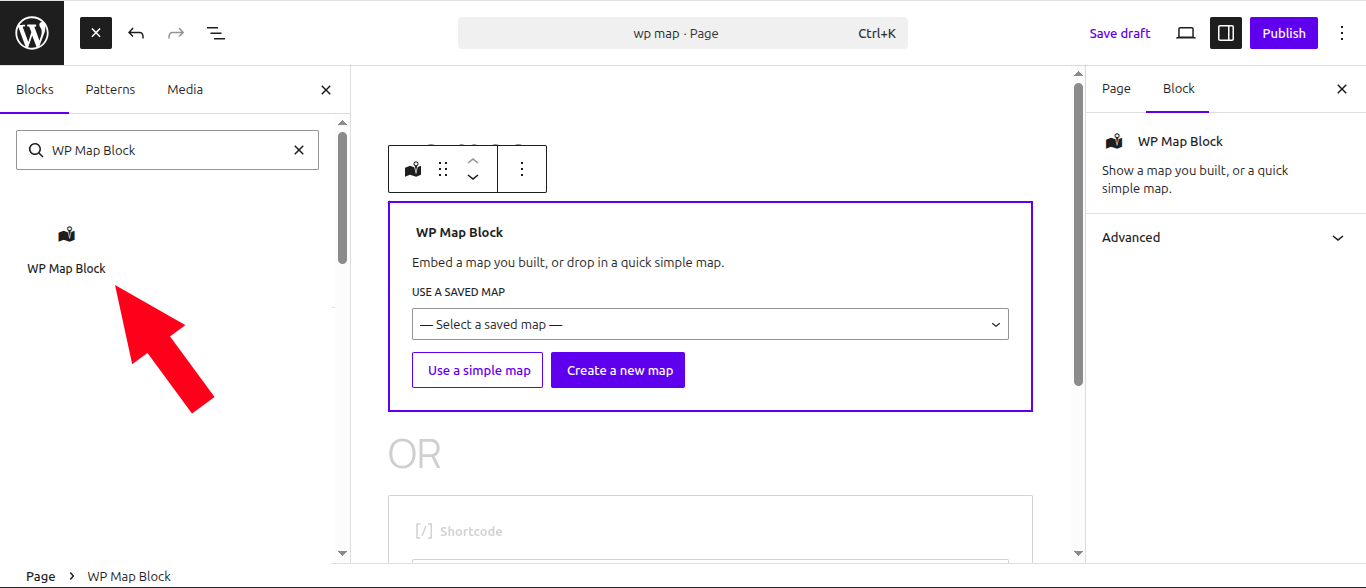The image size is (1366, 588).
Task: Click the inserter scroll down arrow
Action: [342, 553]
